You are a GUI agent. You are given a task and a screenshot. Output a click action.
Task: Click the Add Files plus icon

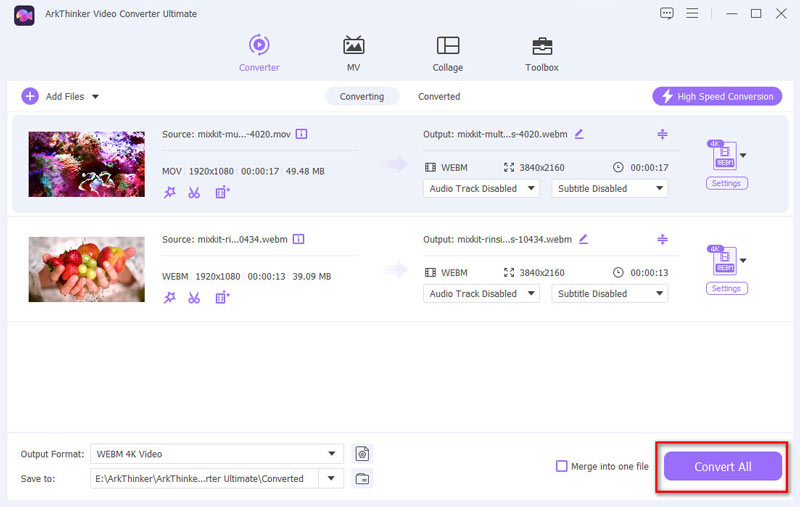coord(30,96)
